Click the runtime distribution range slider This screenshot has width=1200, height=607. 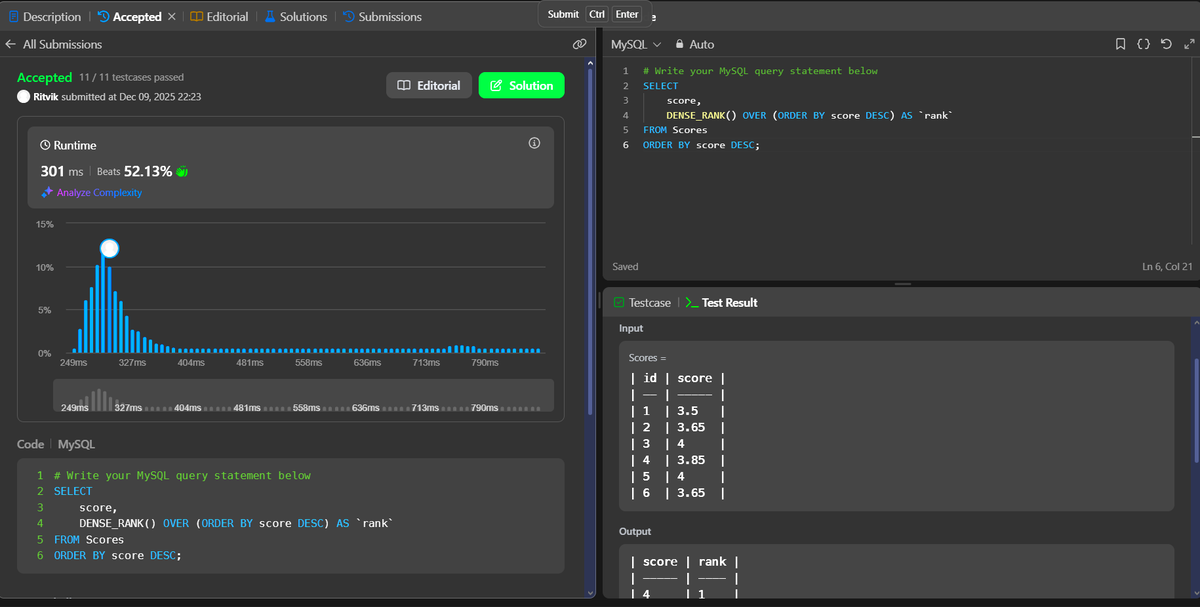click(303, 395)
